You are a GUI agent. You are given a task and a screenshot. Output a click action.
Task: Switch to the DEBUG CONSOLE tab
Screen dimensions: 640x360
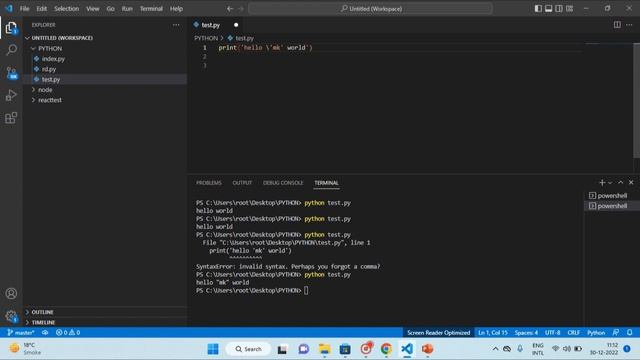(x=283, y=183)
